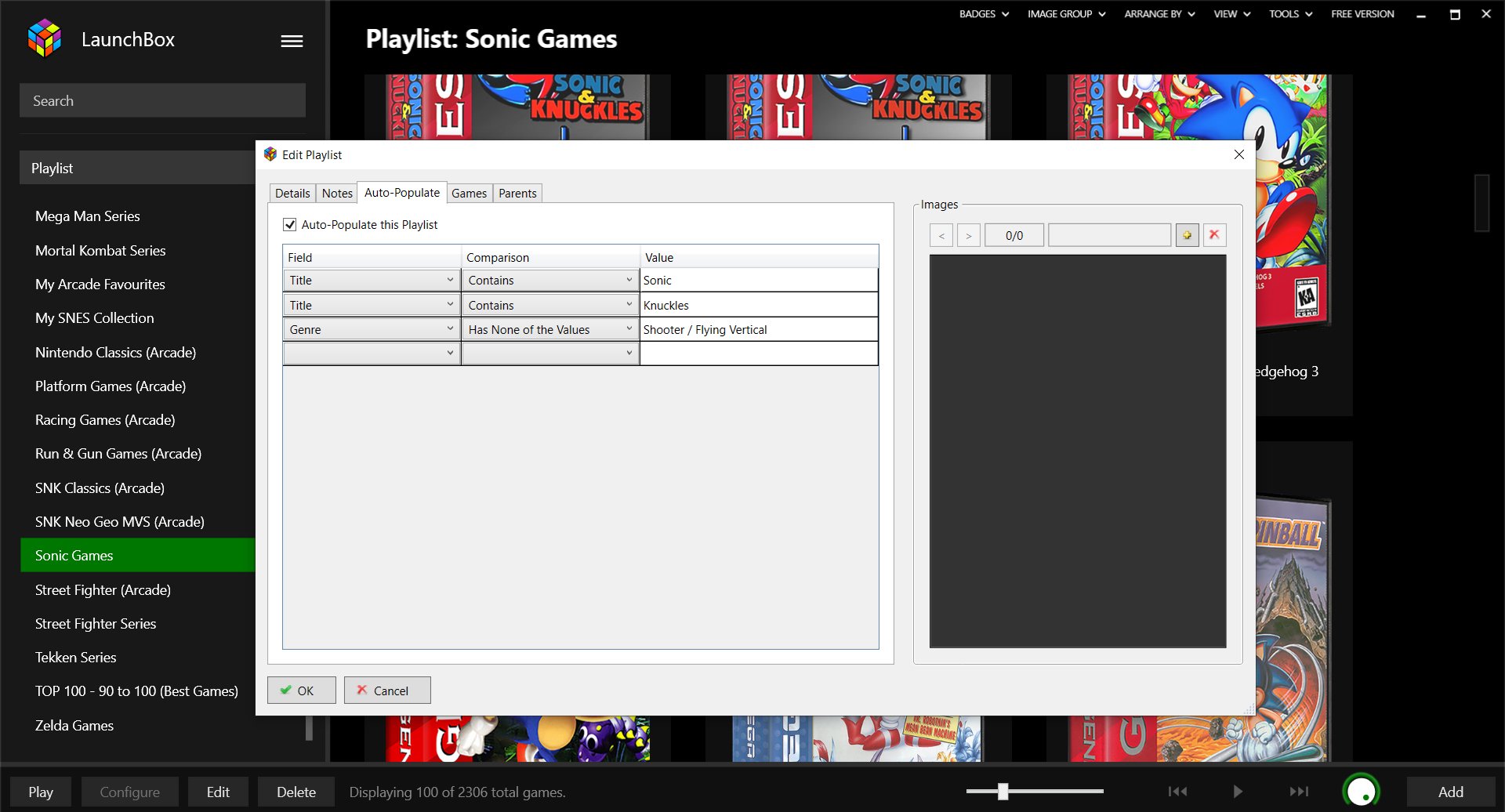Image resolution: width=1505 pixels, height=812 pixels.
Task: Click the Sonic value cell
Action: [759, 281]
